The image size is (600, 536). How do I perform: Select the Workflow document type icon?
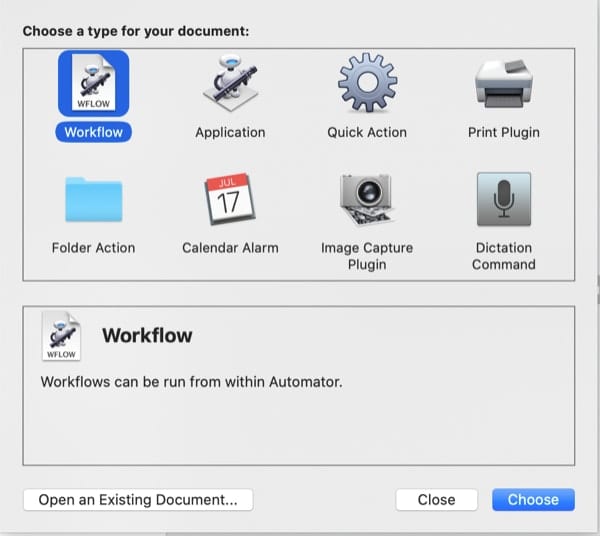93,84
